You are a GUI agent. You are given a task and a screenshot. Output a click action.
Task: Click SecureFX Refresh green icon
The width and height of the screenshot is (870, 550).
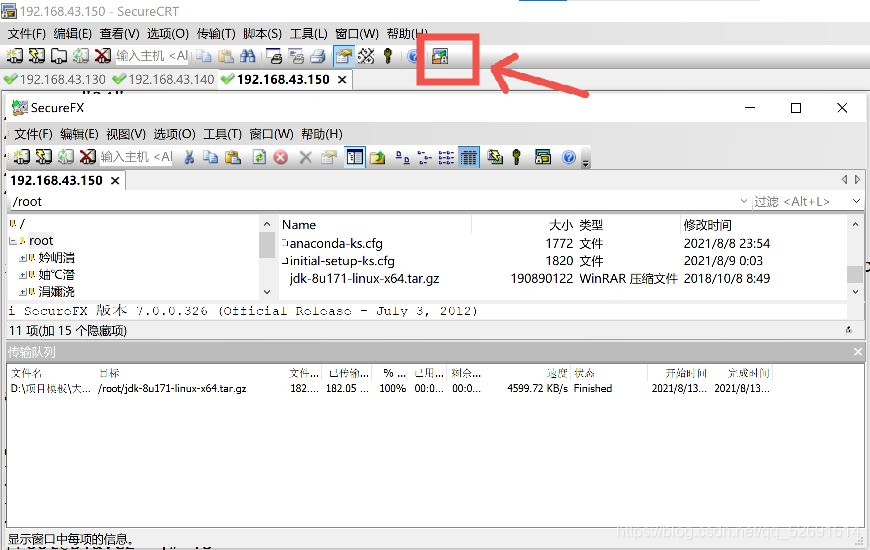[259, 158]
